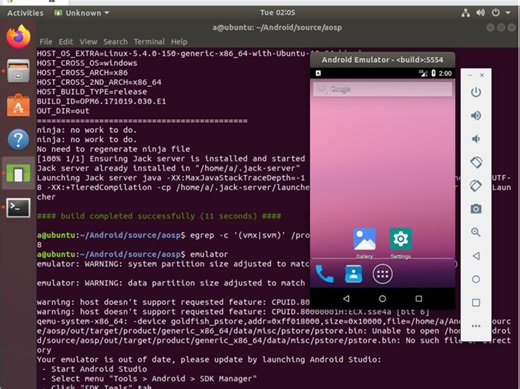Take a screenshot with the camera icon
The image size is (520, 389).
point(476,209)
